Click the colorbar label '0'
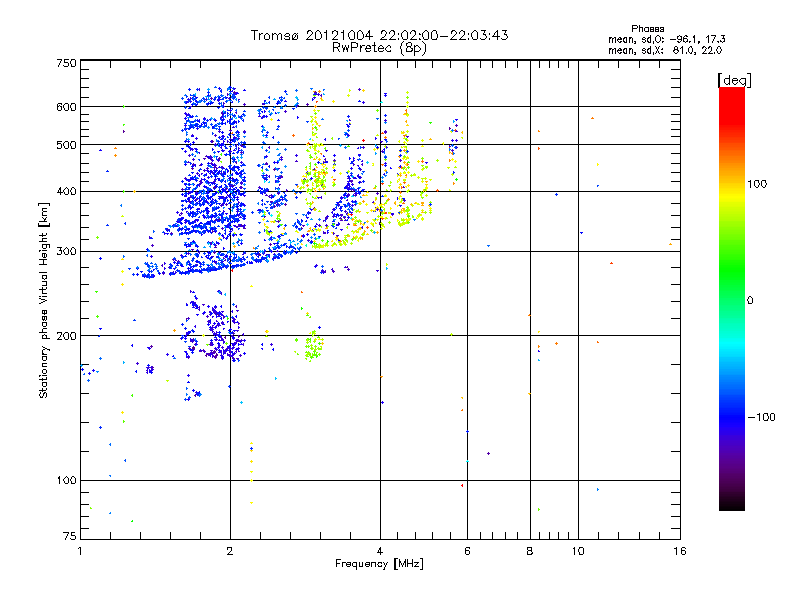Screen dimensions: 800x600 click(x=750, y=301)
